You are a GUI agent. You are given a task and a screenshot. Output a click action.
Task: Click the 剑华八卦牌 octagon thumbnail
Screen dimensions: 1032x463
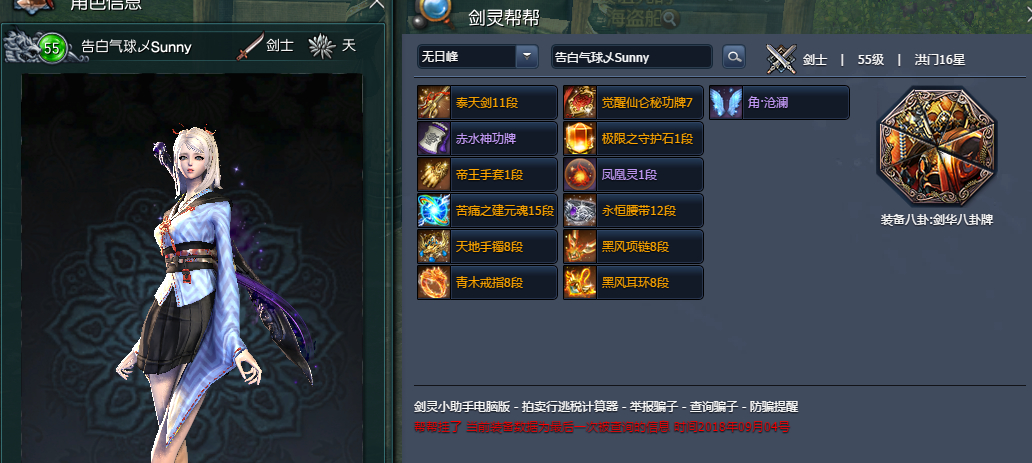pos(937,148)
